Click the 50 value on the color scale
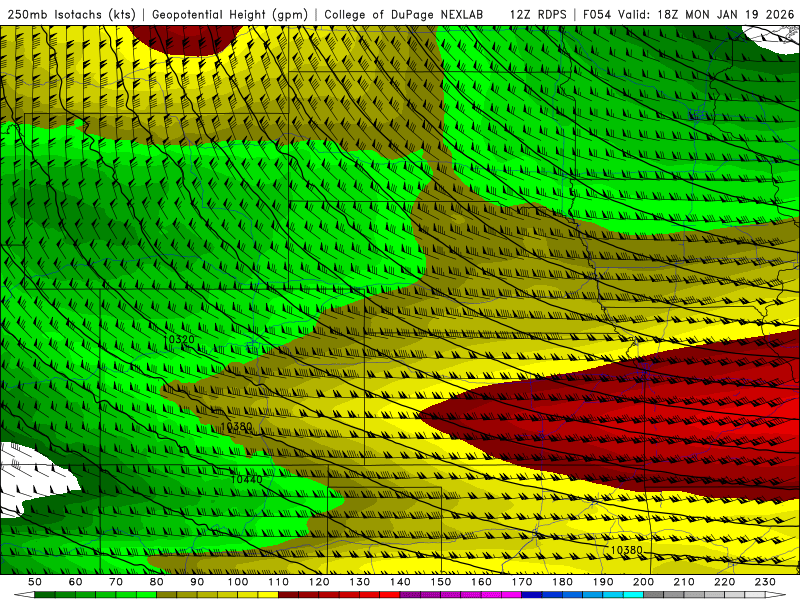The height and width of the screenshot is (600, 800). [35, 582]
